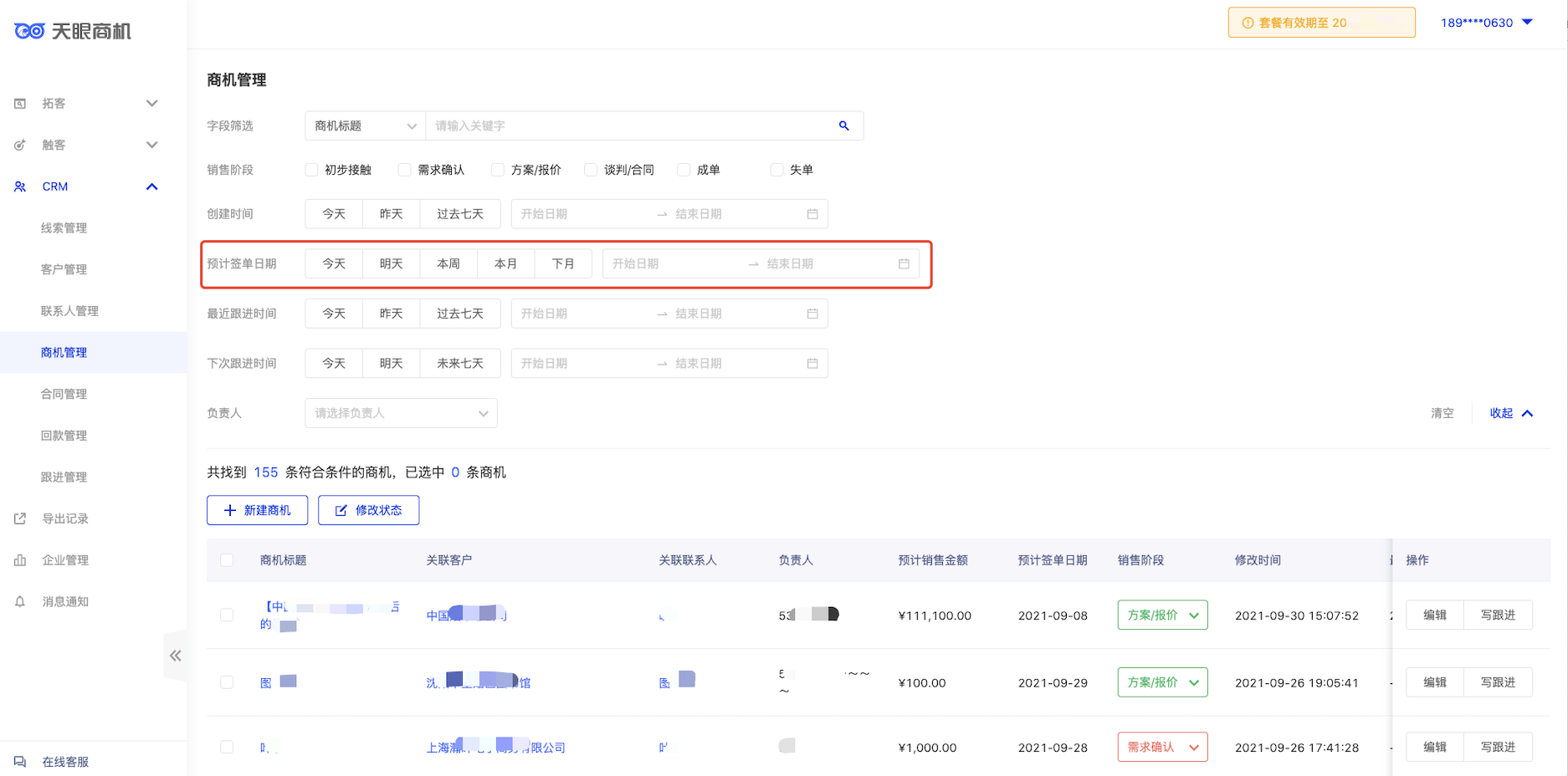
Task: Click calendar icon in 最近跟进时间 row
Action: pyautogui.click(x=812, y=314)
